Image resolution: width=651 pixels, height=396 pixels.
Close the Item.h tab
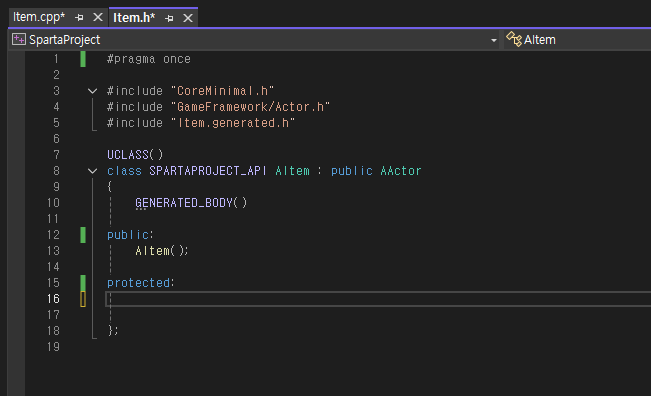188,18
